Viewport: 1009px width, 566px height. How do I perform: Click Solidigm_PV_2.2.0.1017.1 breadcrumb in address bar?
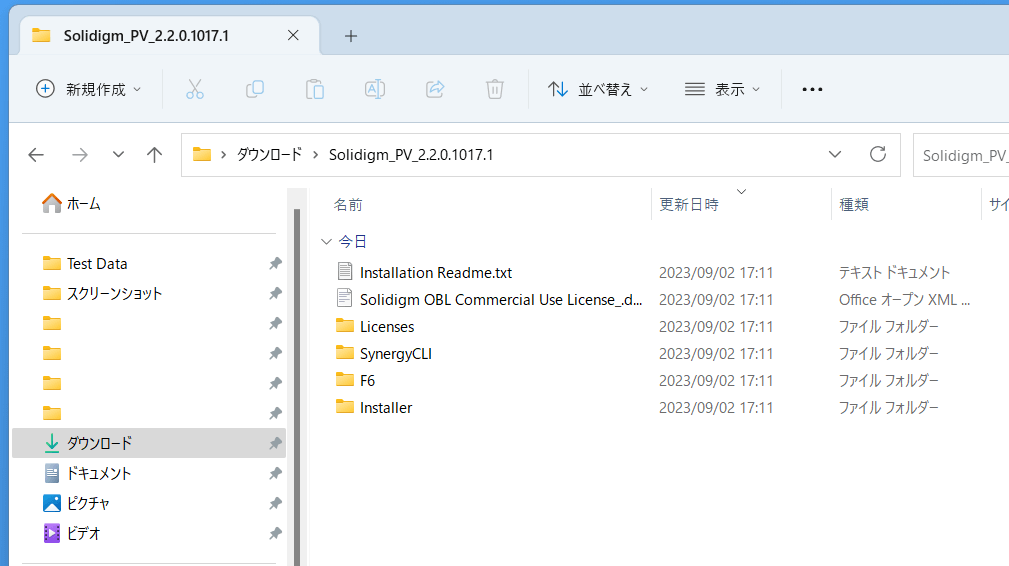coord(411,155)
